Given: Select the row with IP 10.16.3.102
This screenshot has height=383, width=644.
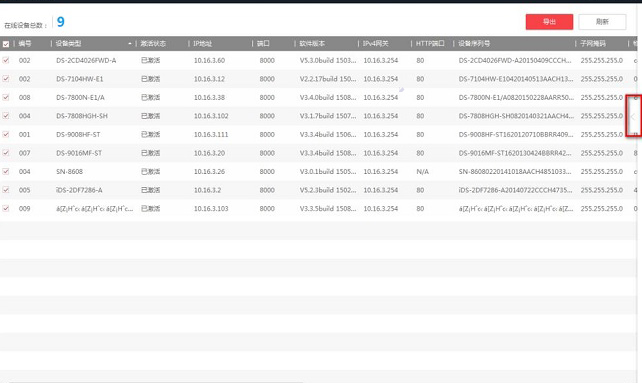Looking at the screenshot, I should tap(318, 116).
